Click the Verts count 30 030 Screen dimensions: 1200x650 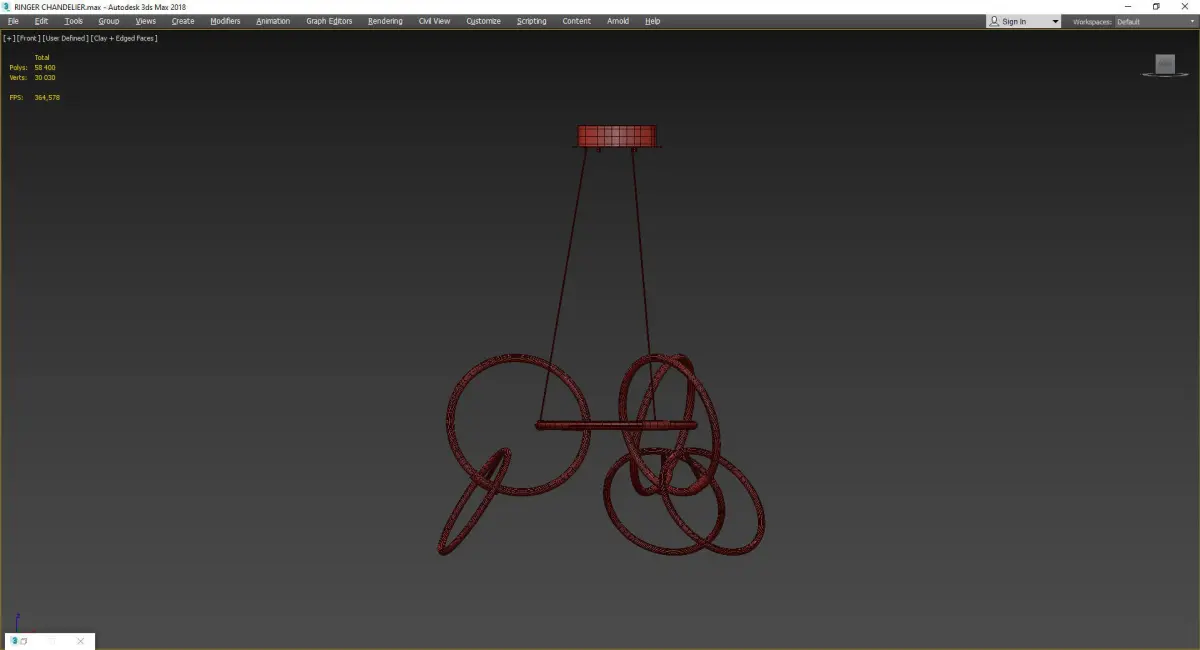pyautogui.click(x=44, y=77)
